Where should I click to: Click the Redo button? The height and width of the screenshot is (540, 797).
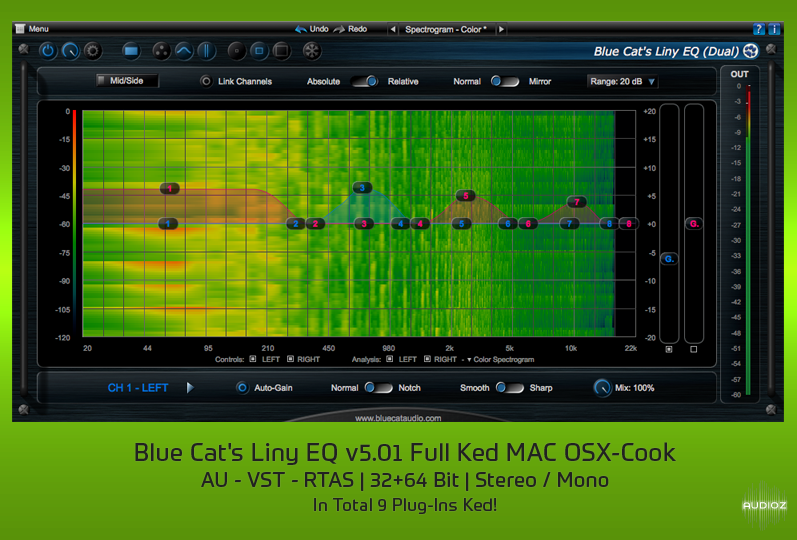click(351, 29)
